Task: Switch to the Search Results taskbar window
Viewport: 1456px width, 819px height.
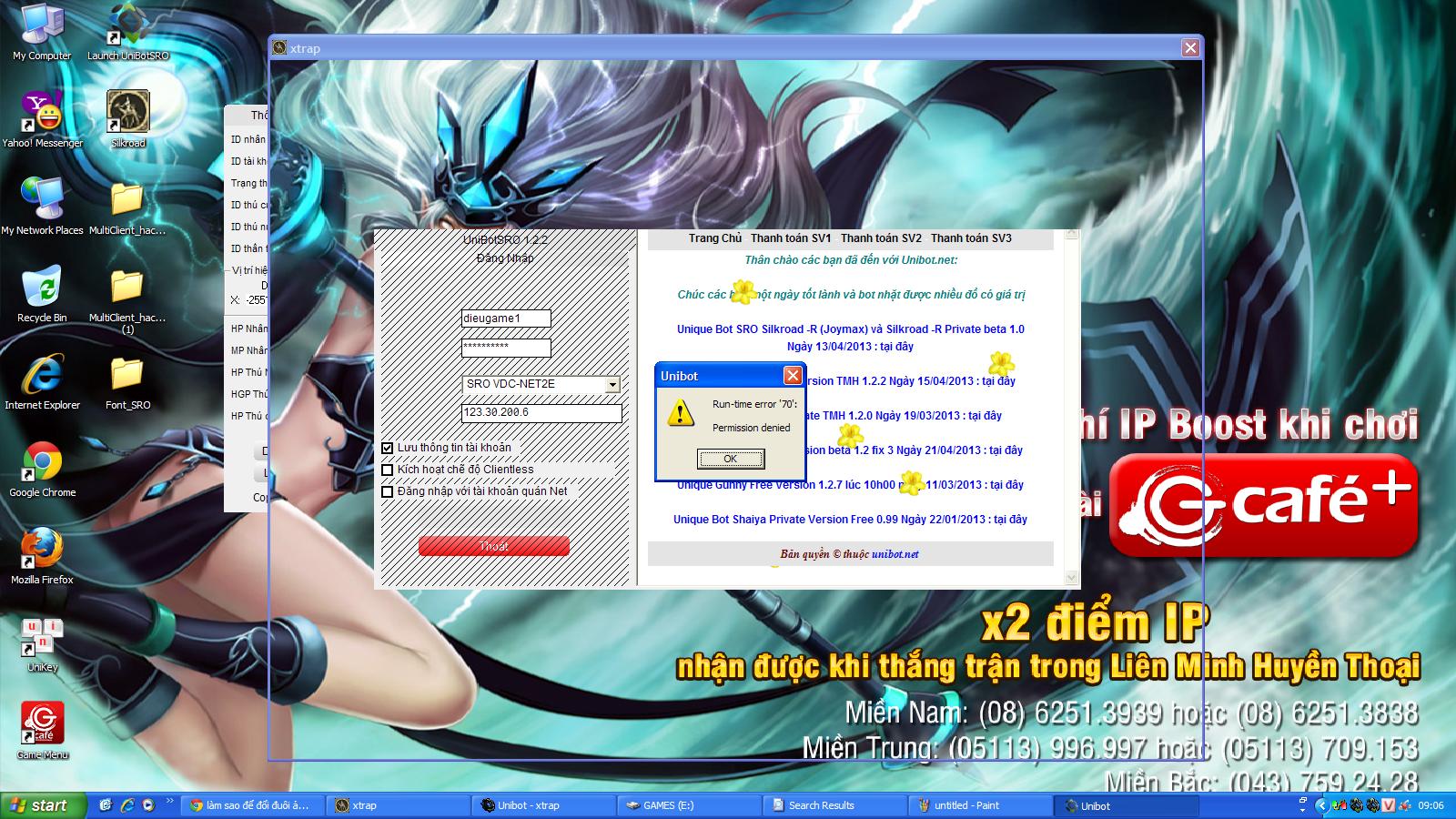Action: pyautogui.click(x=834, y=805)
